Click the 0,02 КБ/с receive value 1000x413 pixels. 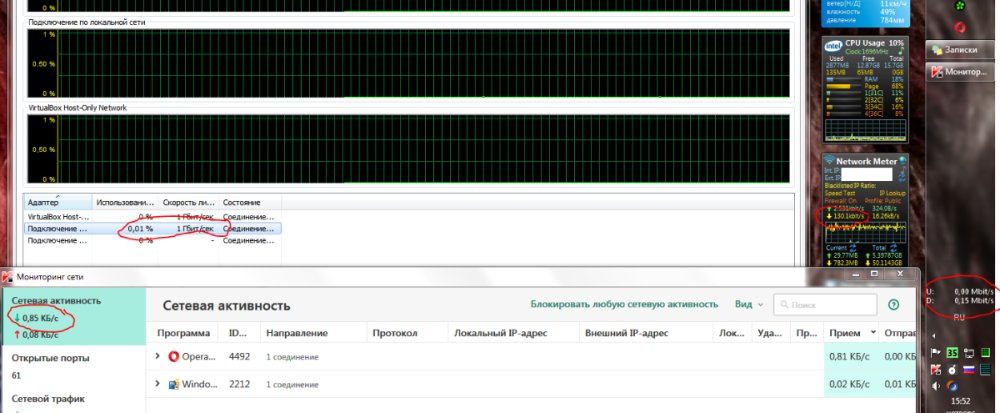coord(849,384)
